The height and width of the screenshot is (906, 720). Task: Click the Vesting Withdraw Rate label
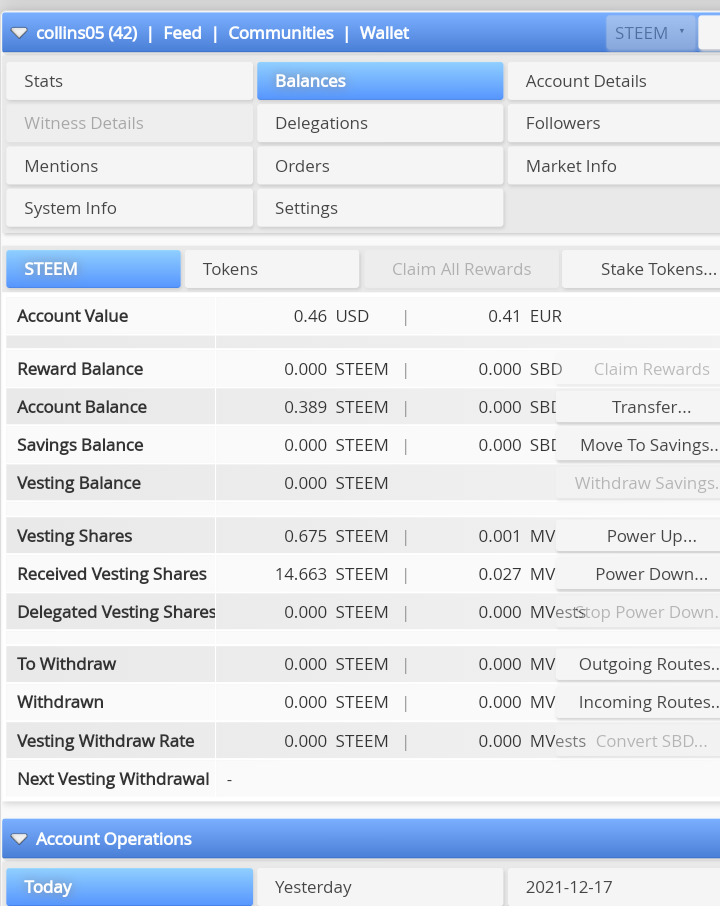[x=106, y=741]
